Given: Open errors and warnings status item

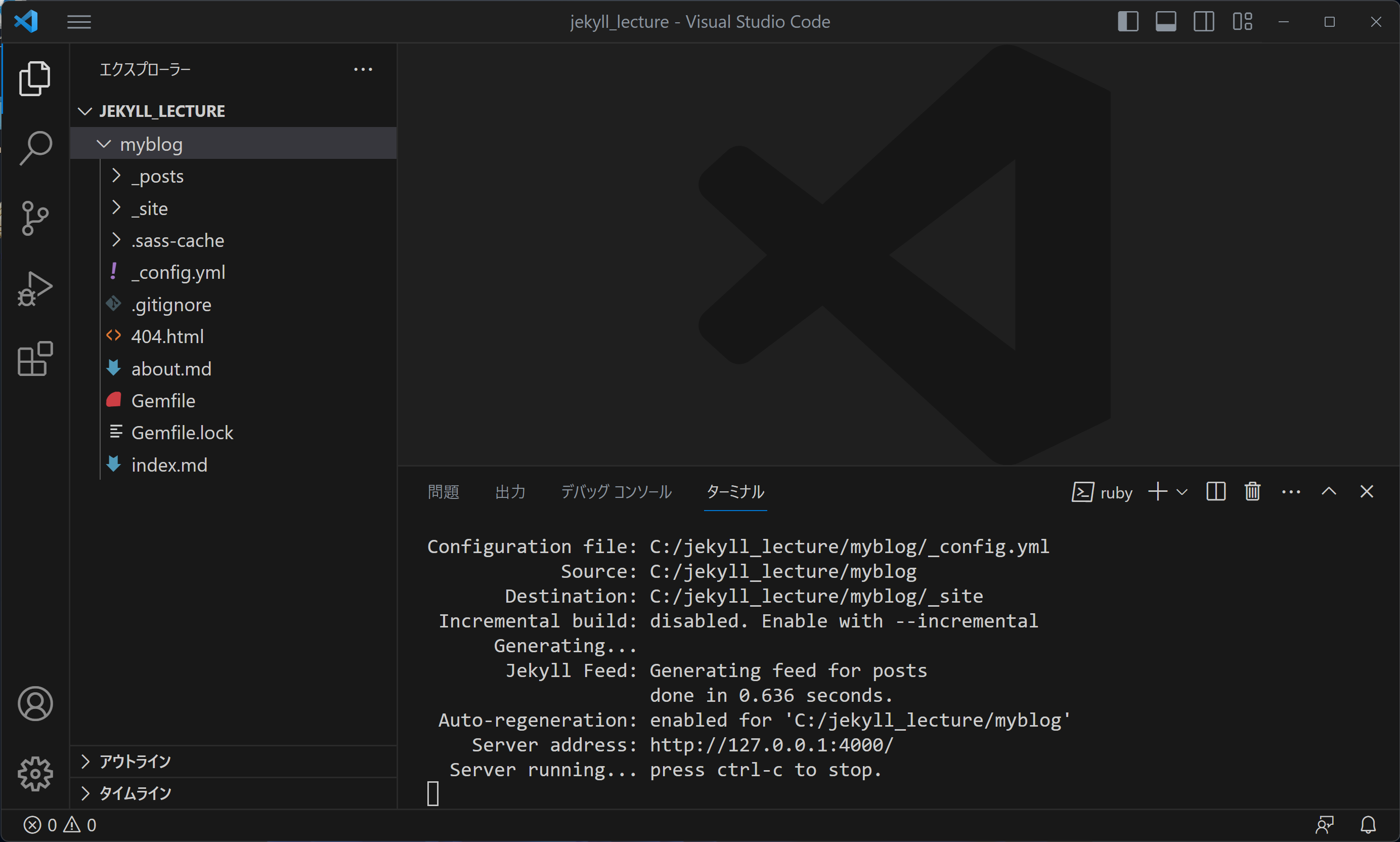Looking at the screenshot, I should pos(60,825).
